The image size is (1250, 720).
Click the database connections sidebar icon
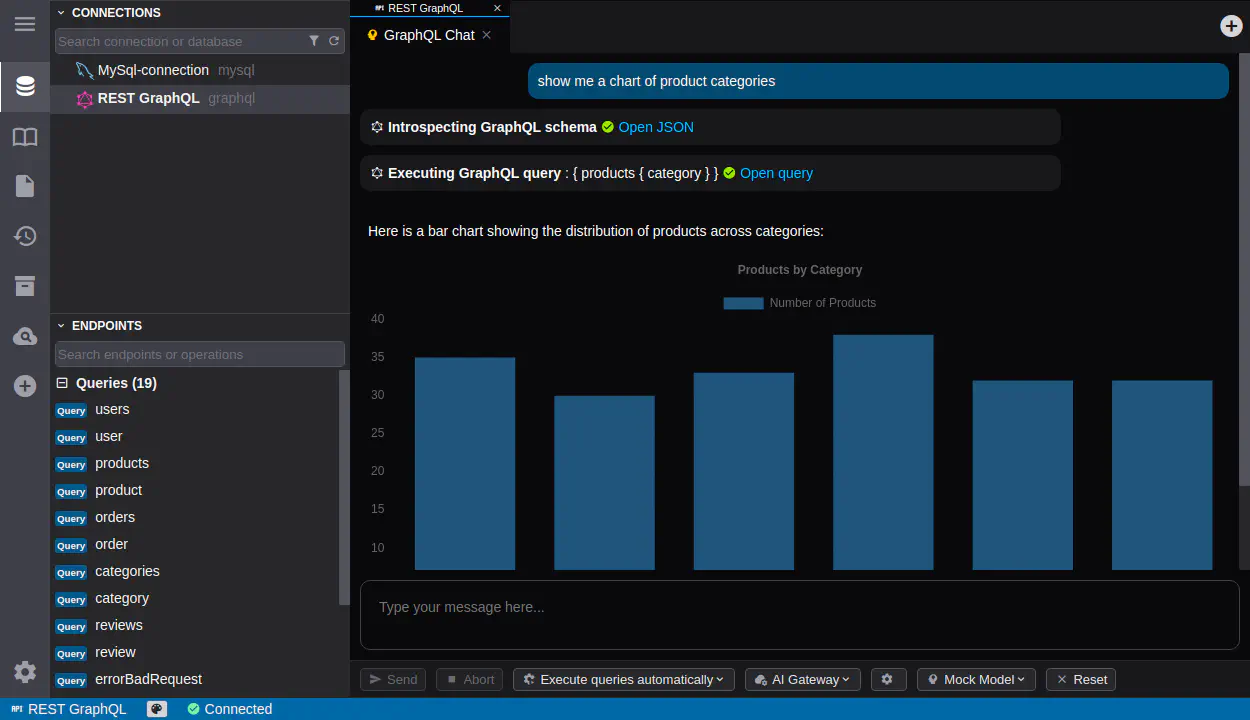[x=25, y=87]
